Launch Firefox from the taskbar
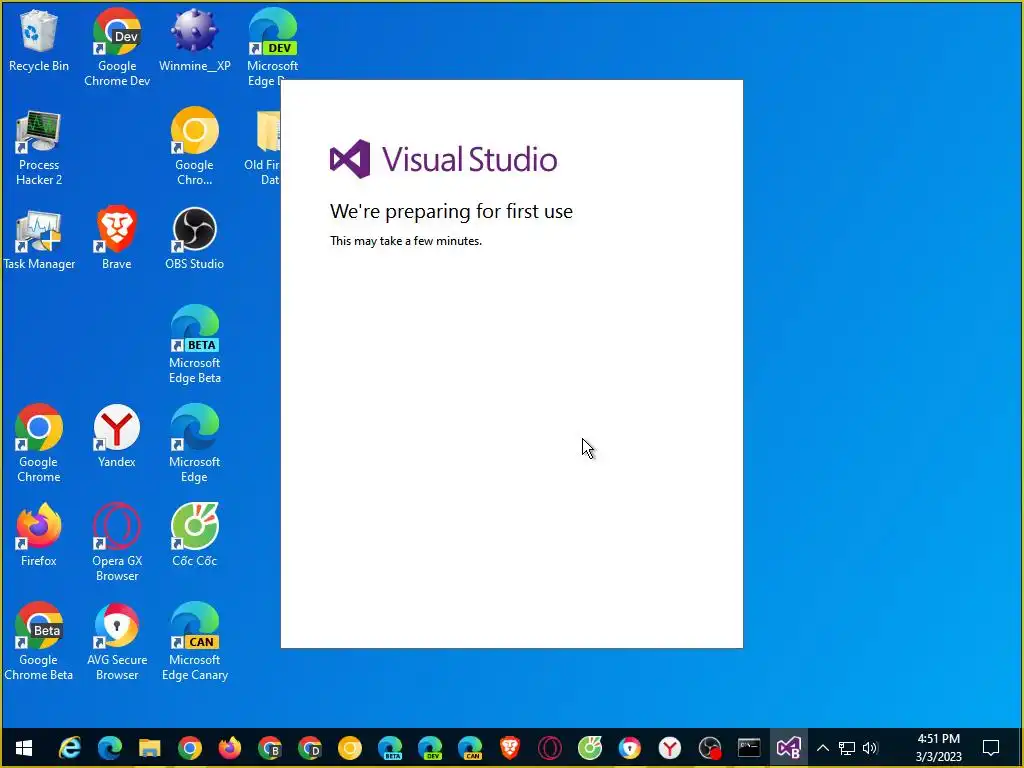 229,748
